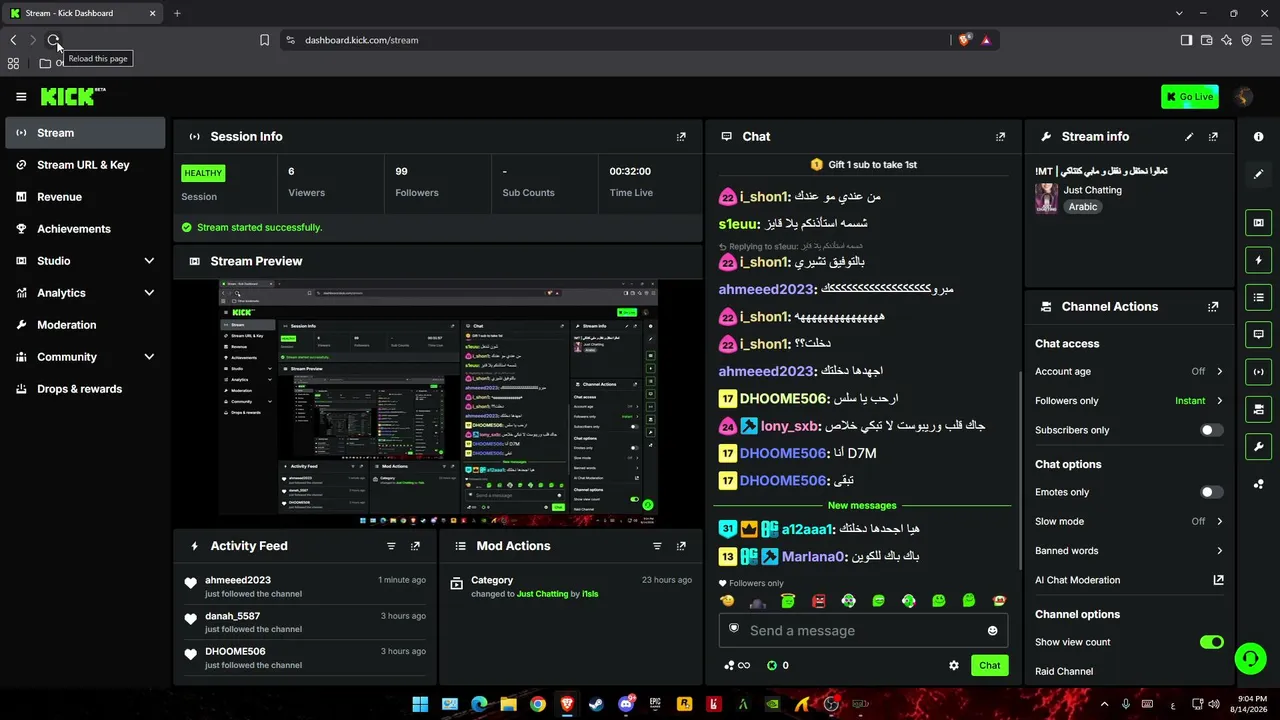Pop out the Stream info panel
Viewport: 1280px width, 720px height.
tap(1213, 137)
